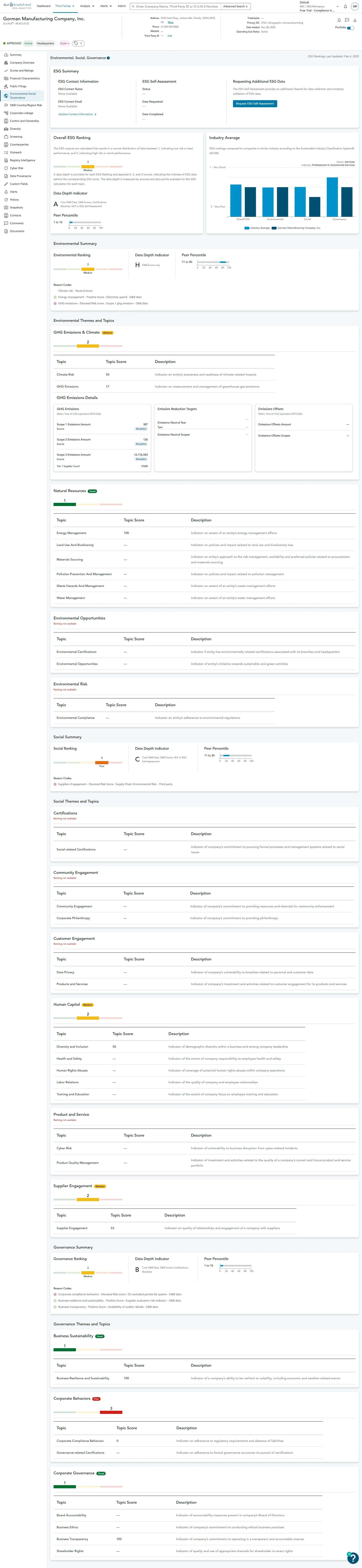Open the Company Overview building icon
The height and width of the screenshot is (1568, 362).
coord(6,63)
